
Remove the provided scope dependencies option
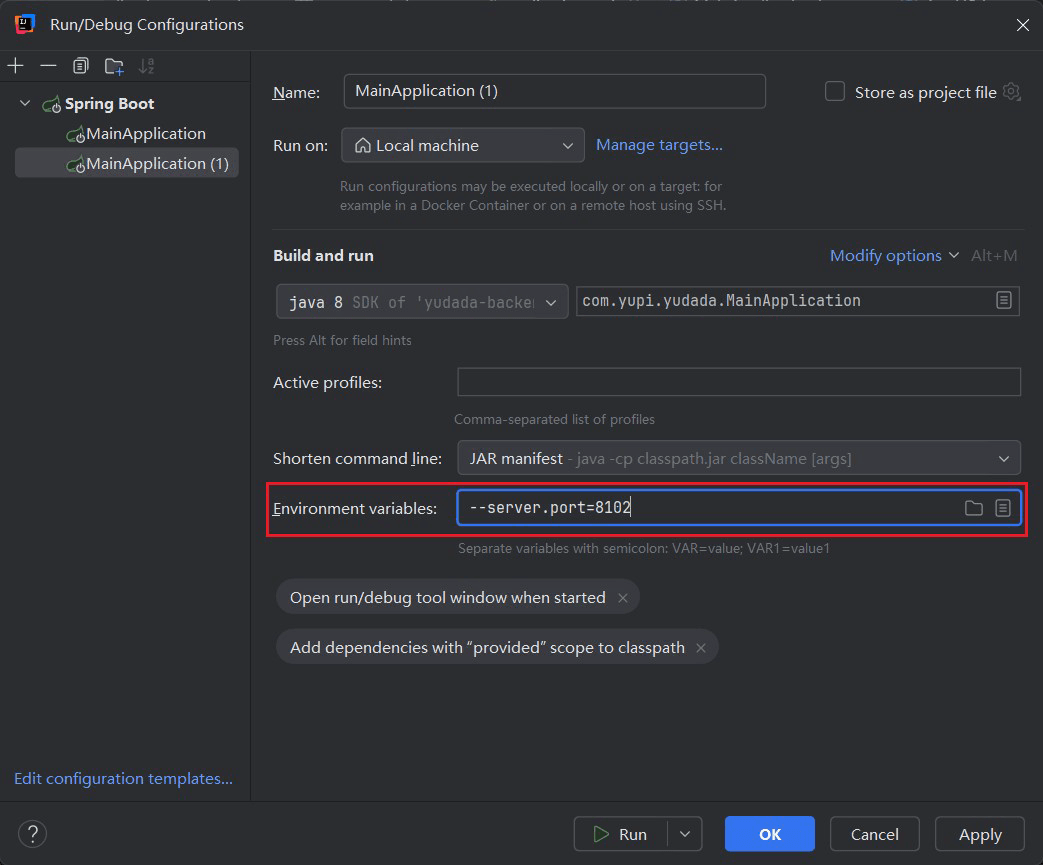pos(701,648)
